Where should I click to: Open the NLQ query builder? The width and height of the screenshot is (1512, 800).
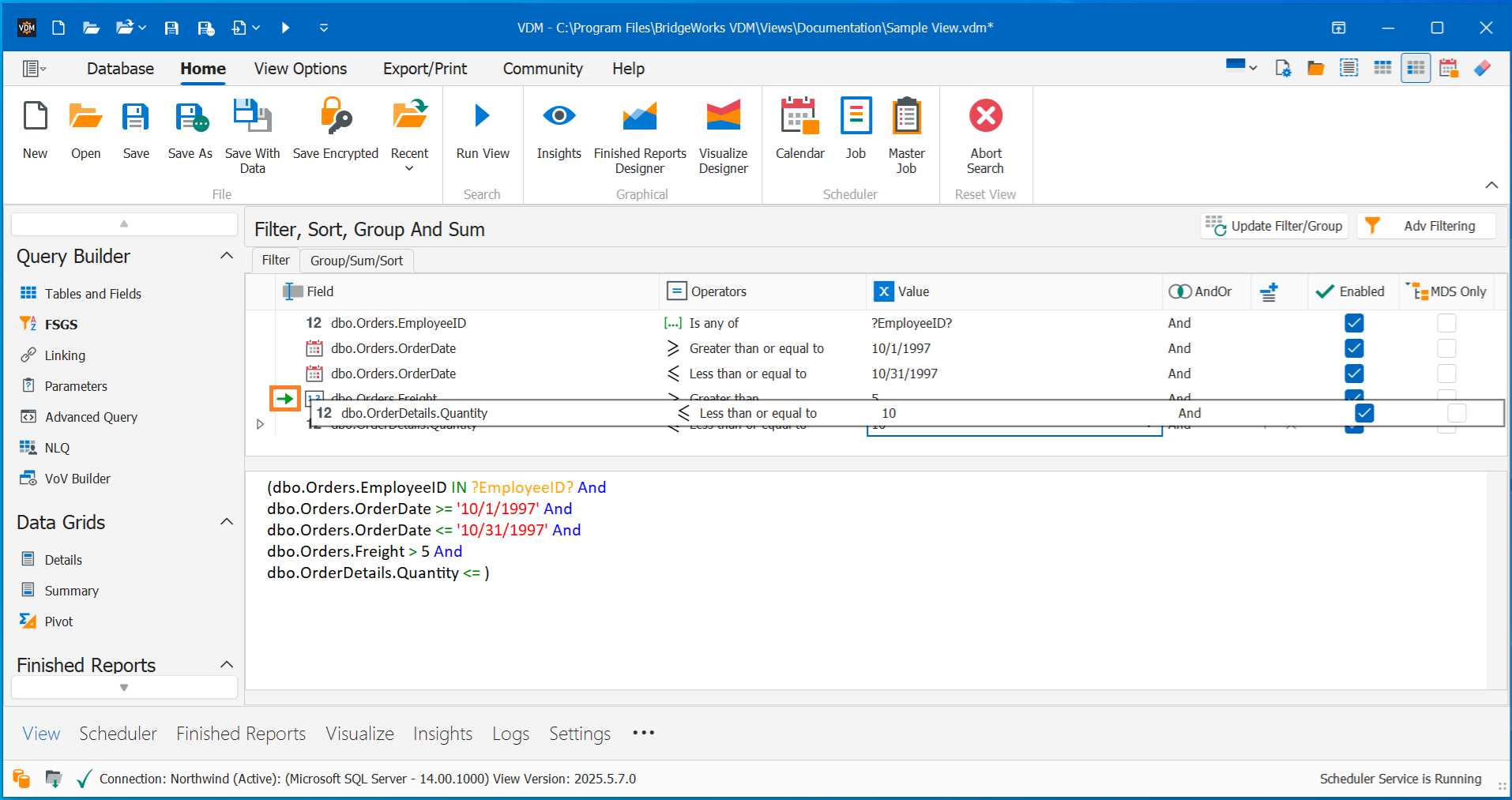tap(55, 447)
